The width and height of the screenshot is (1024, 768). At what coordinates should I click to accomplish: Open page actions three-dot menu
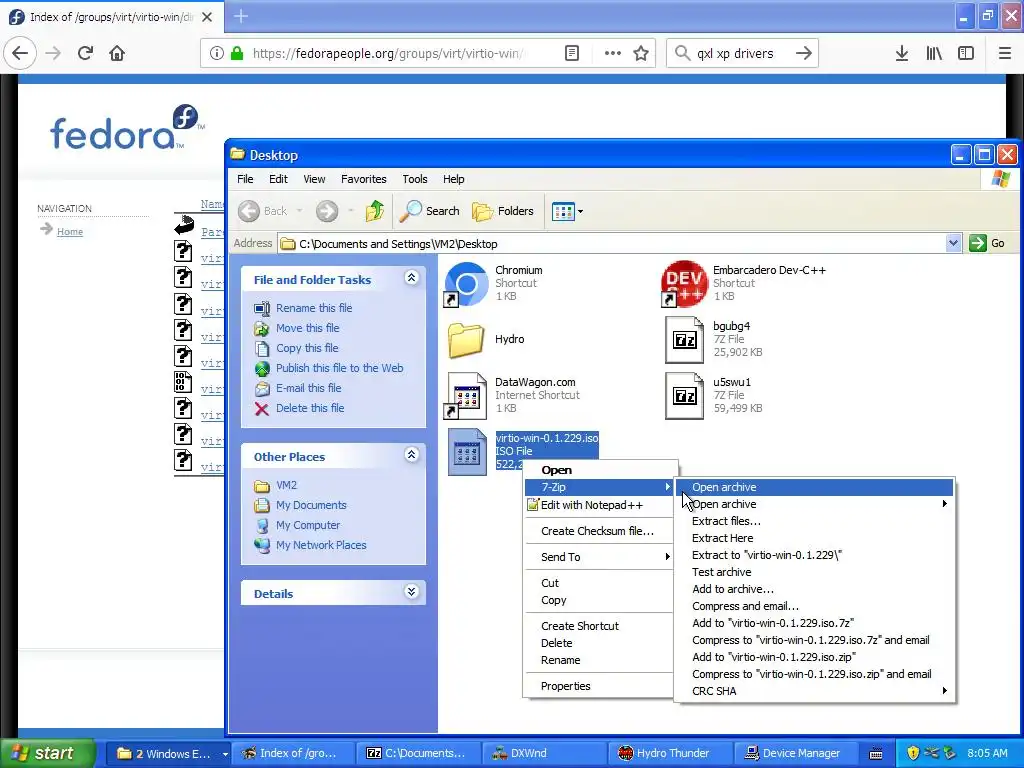coord(612,54)
